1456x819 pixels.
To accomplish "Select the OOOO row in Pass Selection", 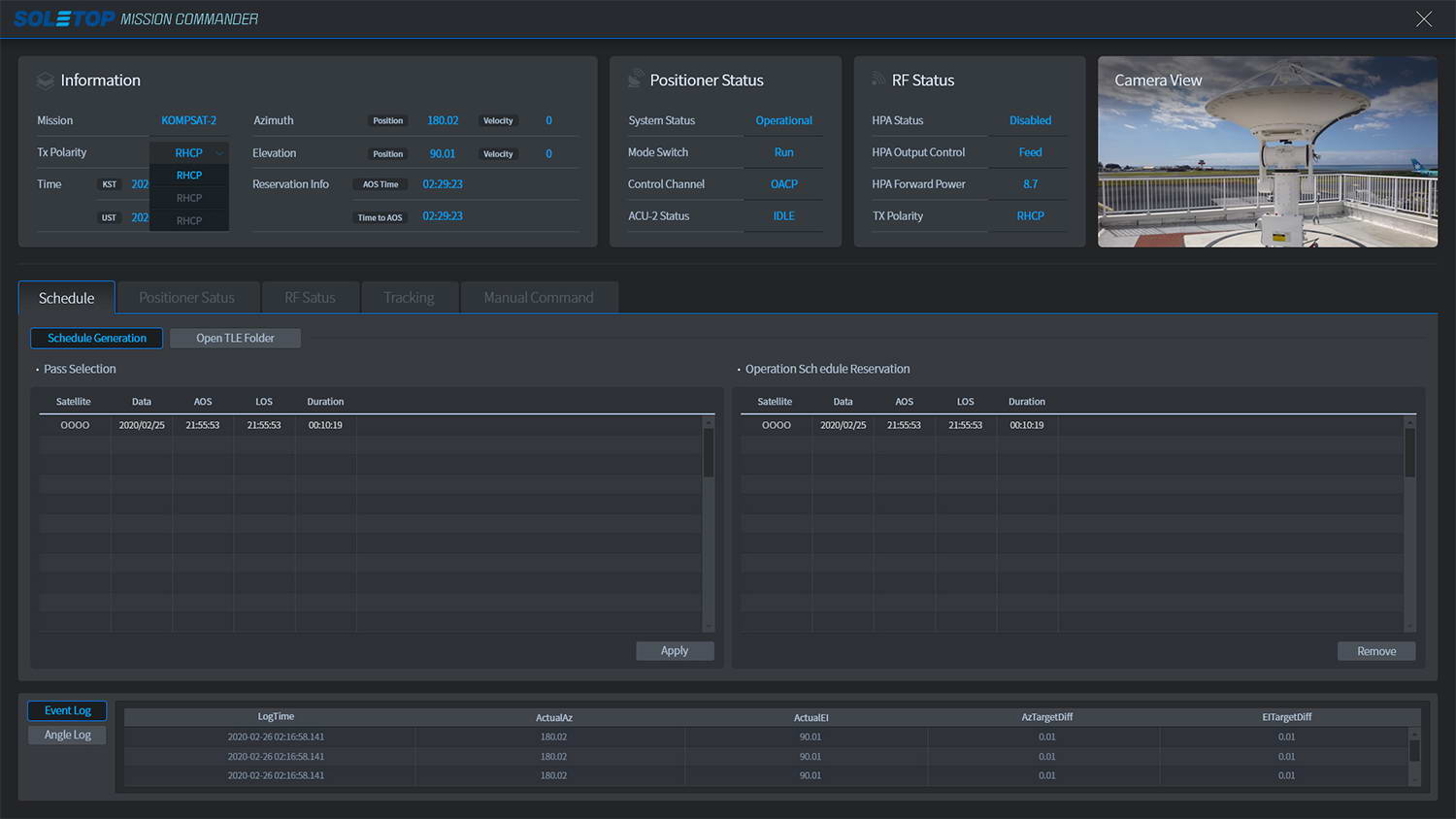I will (370, 425).
